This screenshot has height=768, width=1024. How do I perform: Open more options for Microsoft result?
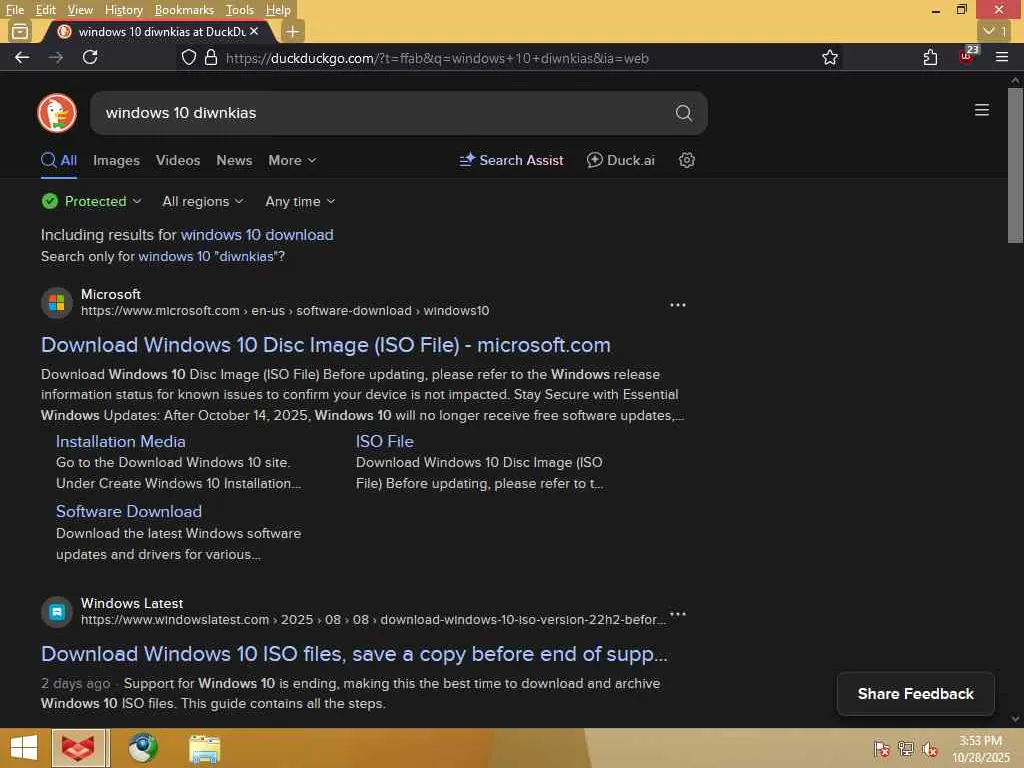pyautogui.click(x=678, y=305)
